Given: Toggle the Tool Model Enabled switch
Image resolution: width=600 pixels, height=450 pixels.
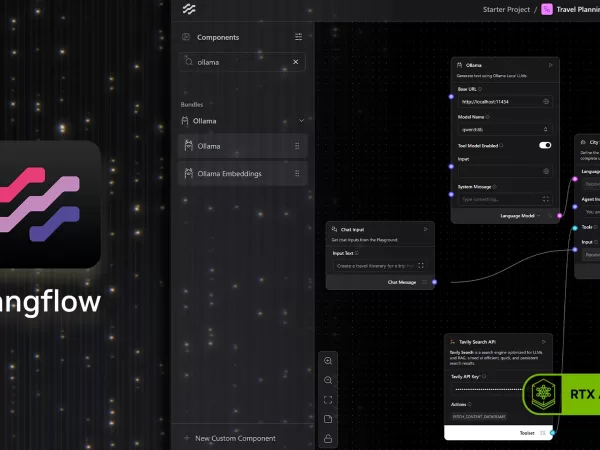Looking at the screenshot, I should (x=545, y=145).
